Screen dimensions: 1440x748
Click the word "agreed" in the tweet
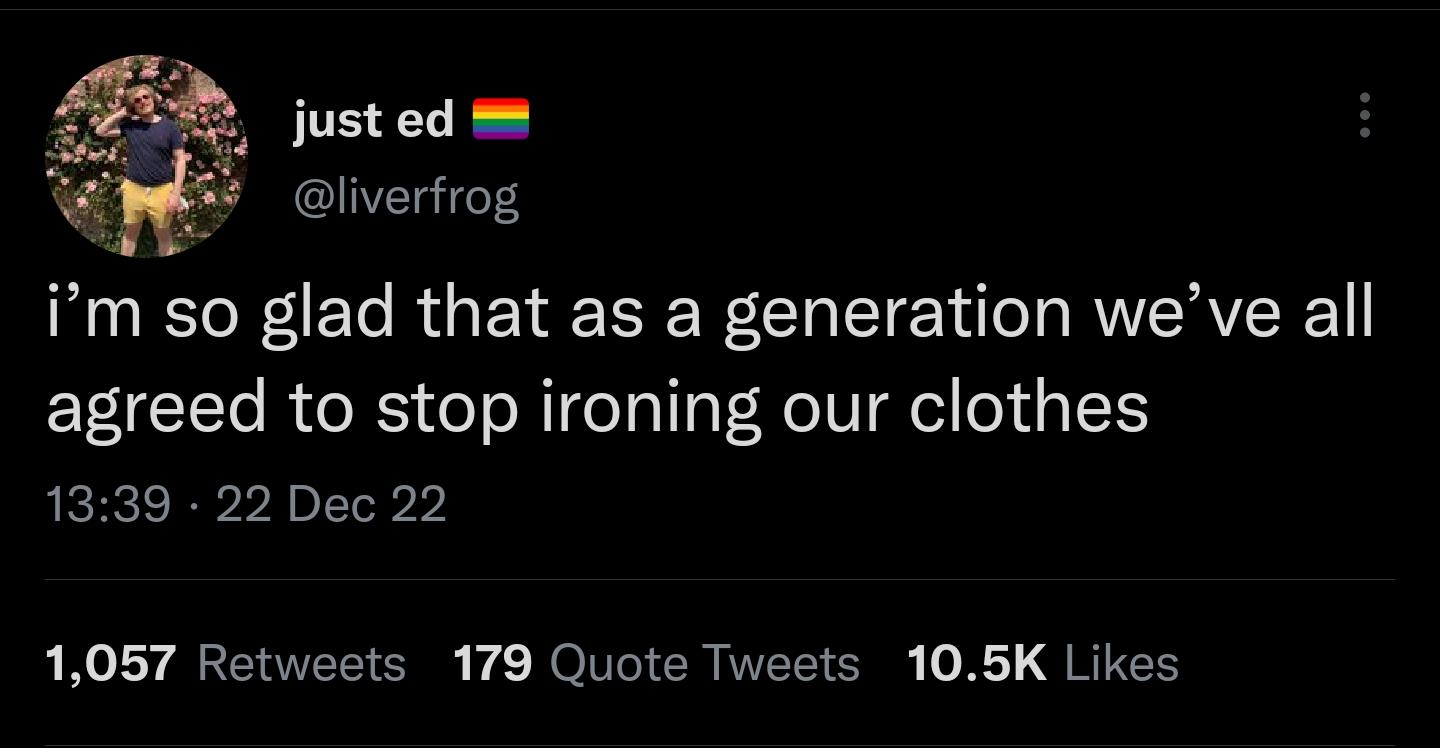[156, 408]
